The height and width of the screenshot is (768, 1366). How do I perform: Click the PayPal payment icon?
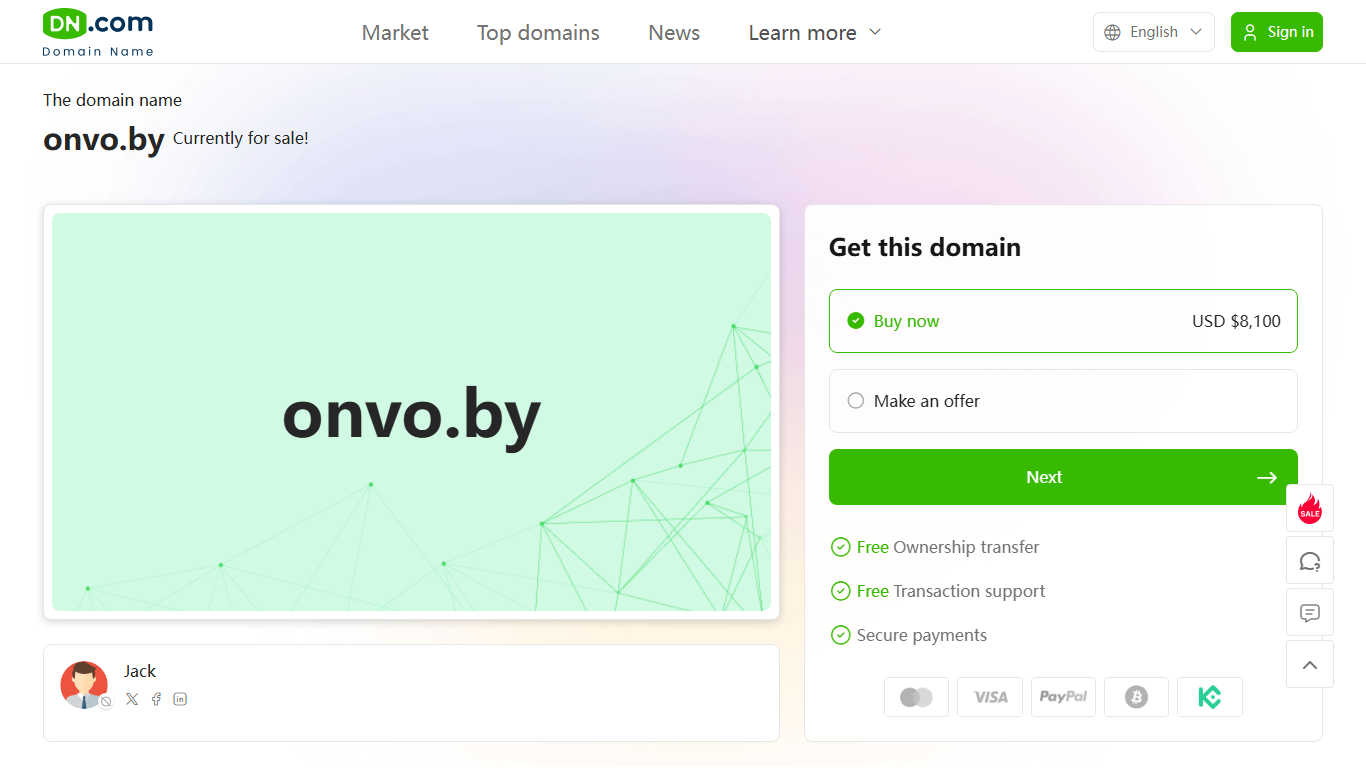[1063, 697]
